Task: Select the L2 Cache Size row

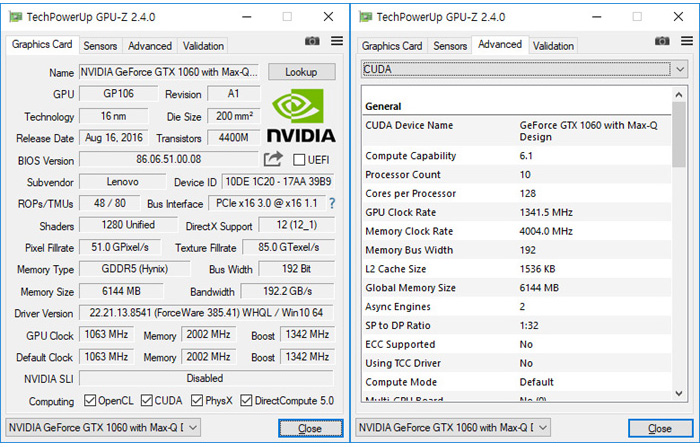Action: (x=517, y=269)
